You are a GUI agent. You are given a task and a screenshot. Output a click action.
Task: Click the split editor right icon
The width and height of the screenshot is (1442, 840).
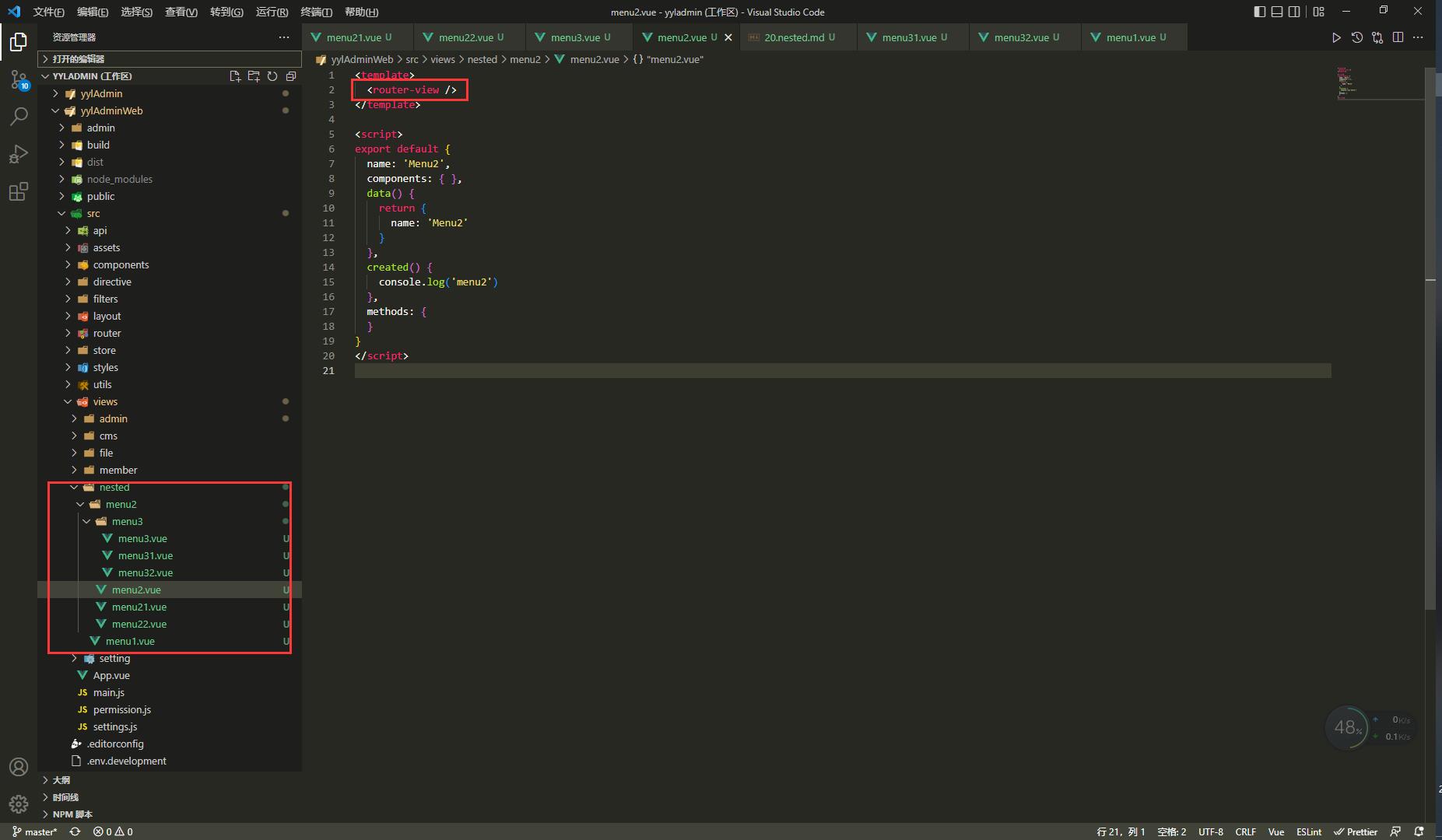1398,37
